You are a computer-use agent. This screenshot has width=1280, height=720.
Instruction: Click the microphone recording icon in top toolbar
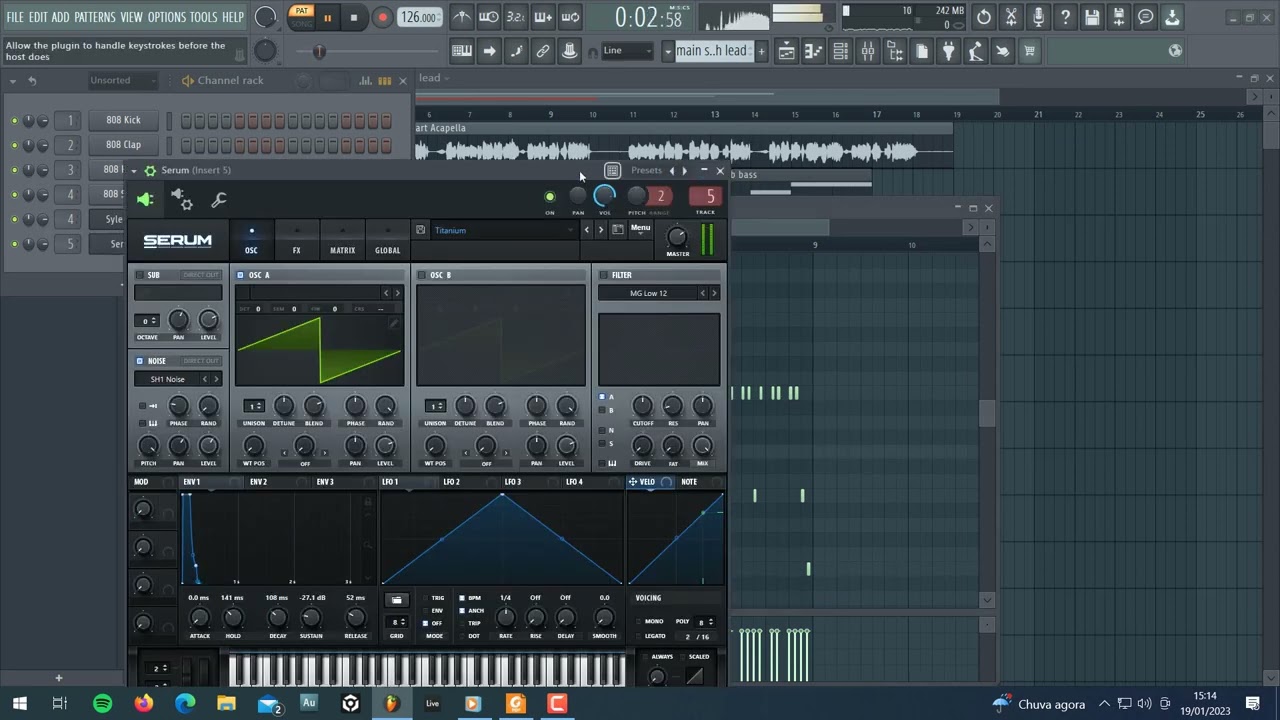tap(1038, 17)
